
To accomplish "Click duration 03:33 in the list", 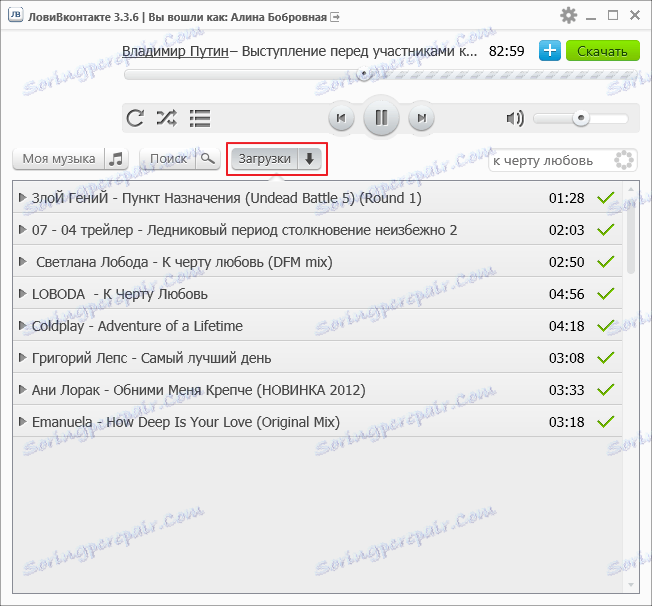I will pos(566,390).
